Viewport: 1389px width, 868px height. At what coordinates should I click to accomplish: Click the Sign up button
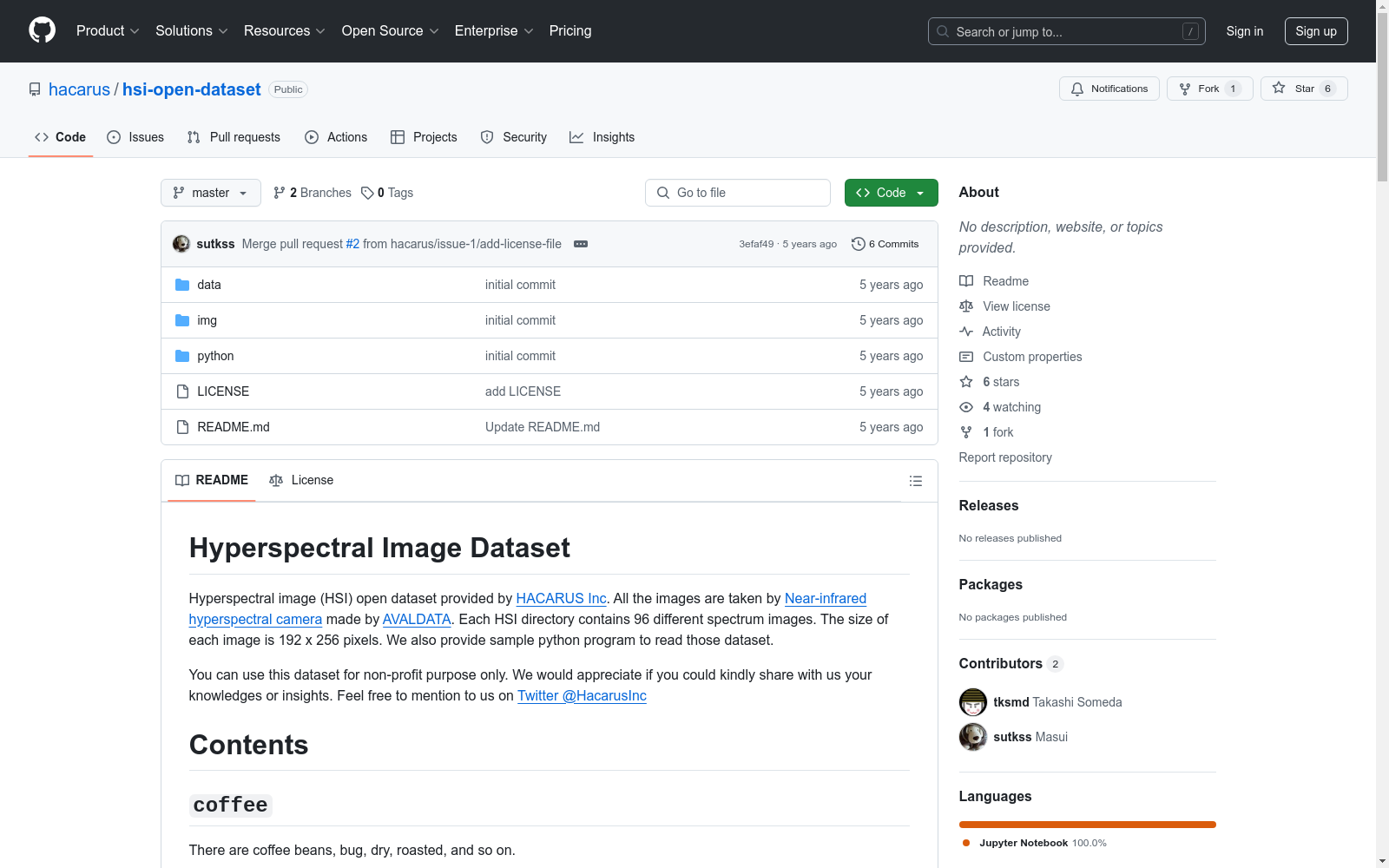(x=1315, y=30)
